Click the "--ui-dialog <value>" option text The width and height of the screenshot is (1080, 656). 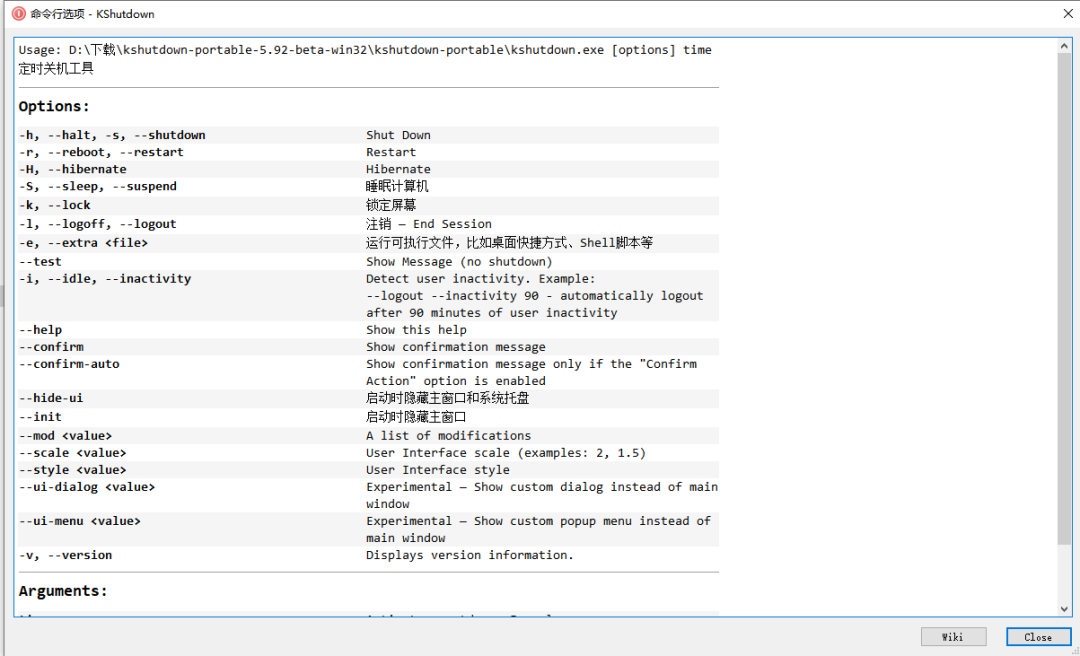pyautogui.click(x=87, y=487)
